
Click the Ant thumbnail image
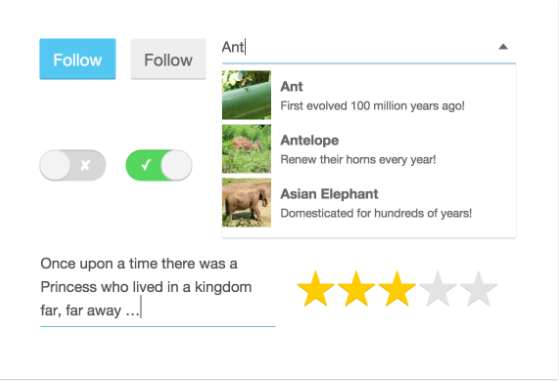pos(246,95)
